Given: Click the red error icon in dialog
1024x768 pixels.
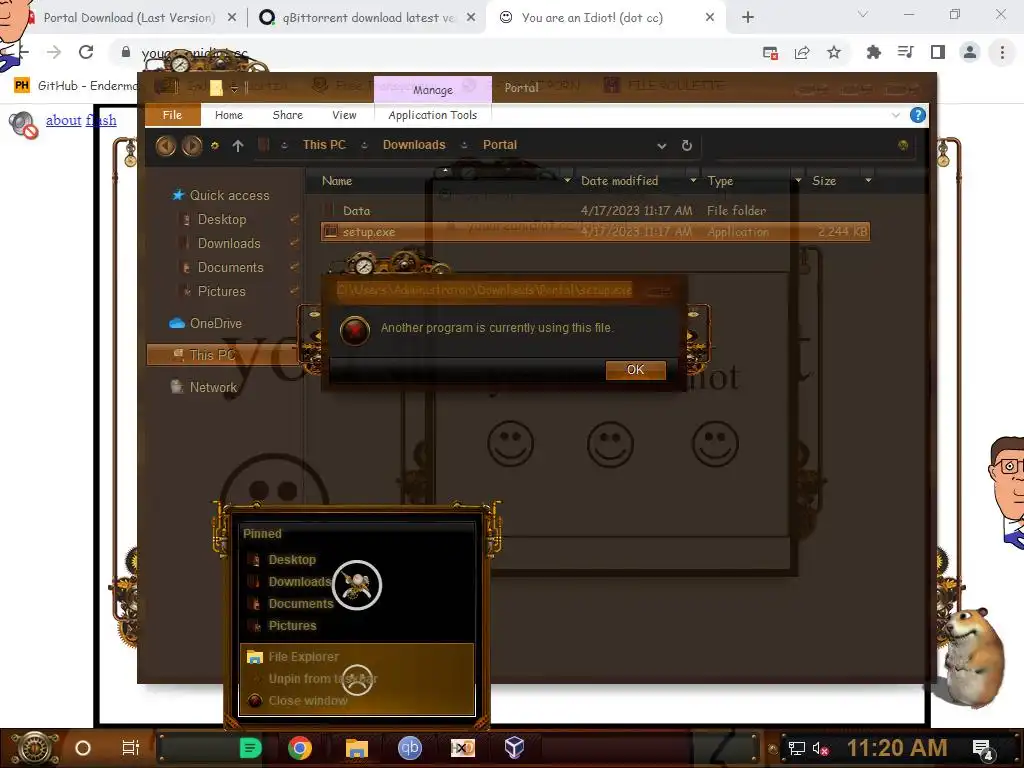Looking at the screenshot, I should point(355,330).
